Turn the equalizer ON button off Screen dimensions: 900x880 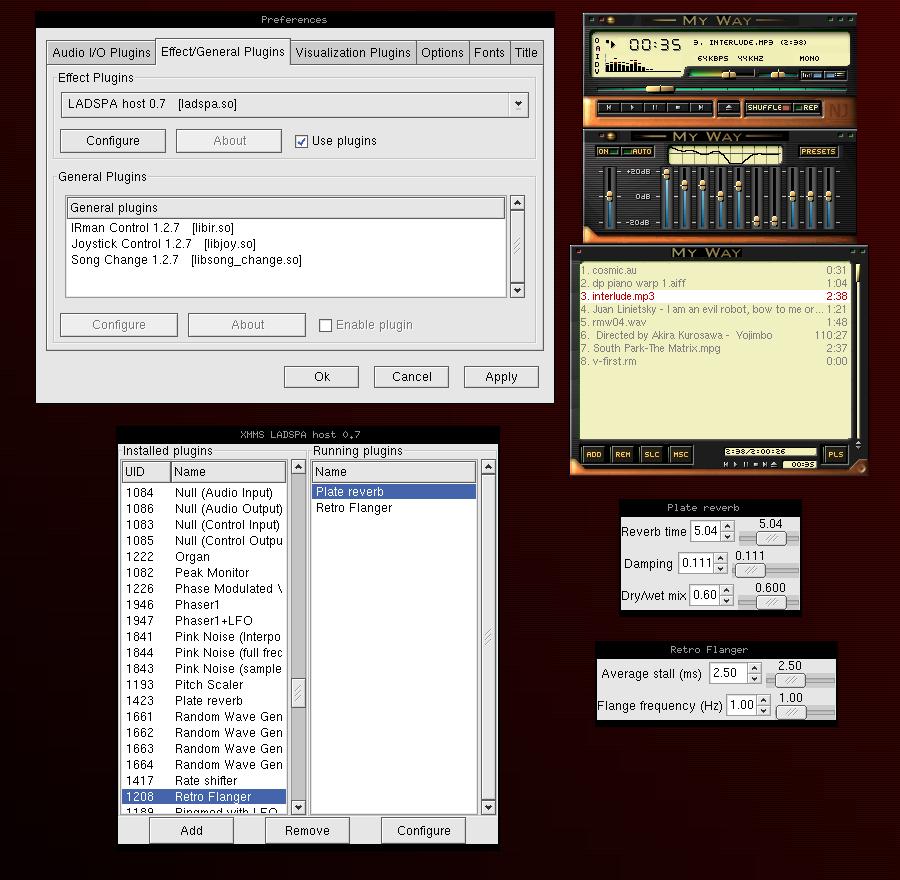click(606, 152)
